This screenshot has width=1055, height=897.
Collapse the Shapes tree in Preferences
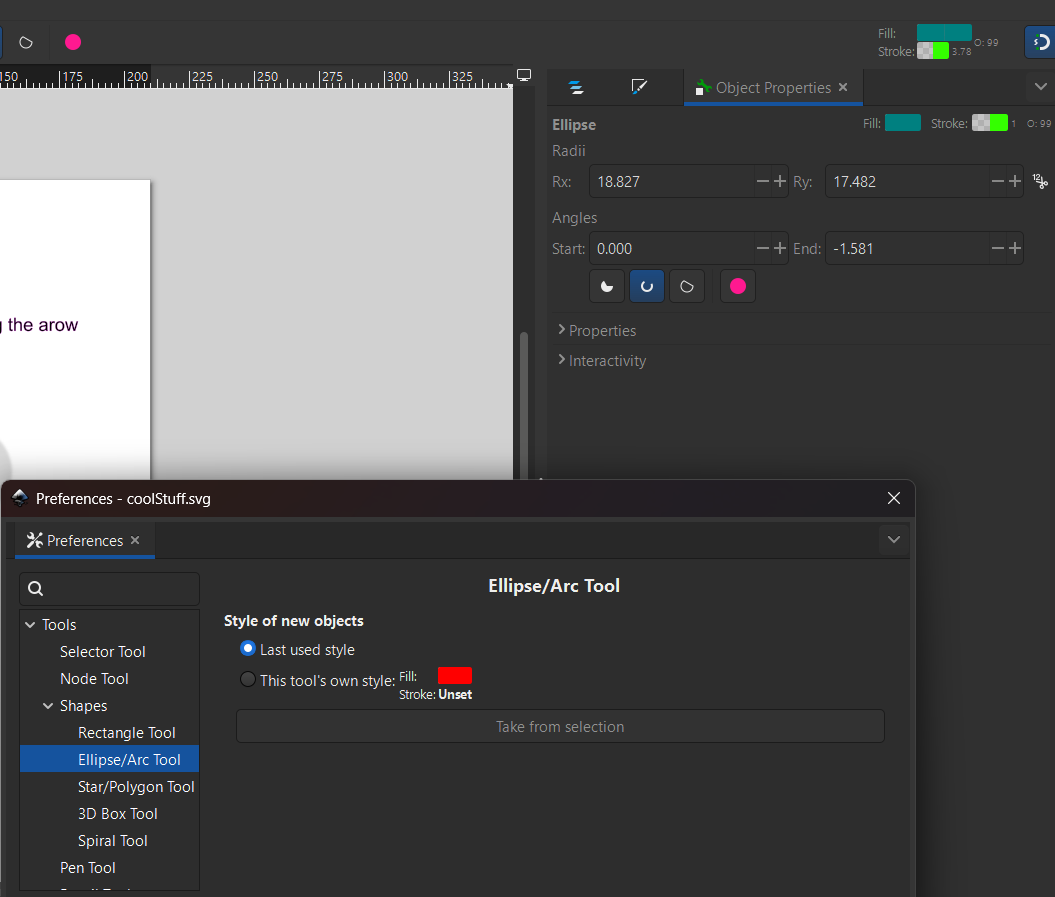tap(48, 705)
